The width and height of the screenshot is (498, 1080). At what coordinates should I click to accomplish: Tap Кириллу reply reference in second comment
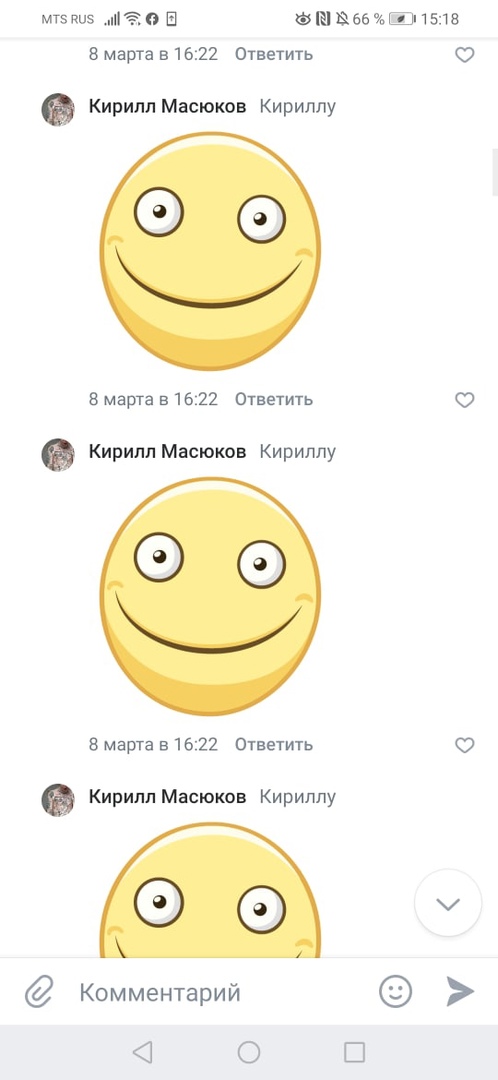[x=298, y=452]
